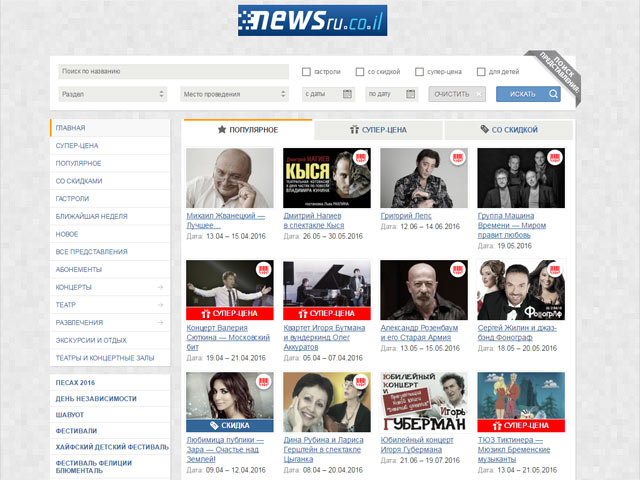This screenshot has width=640, height=480.
Task: Open 'Григорий Лепс' event link
Action: tap(406, 216)
